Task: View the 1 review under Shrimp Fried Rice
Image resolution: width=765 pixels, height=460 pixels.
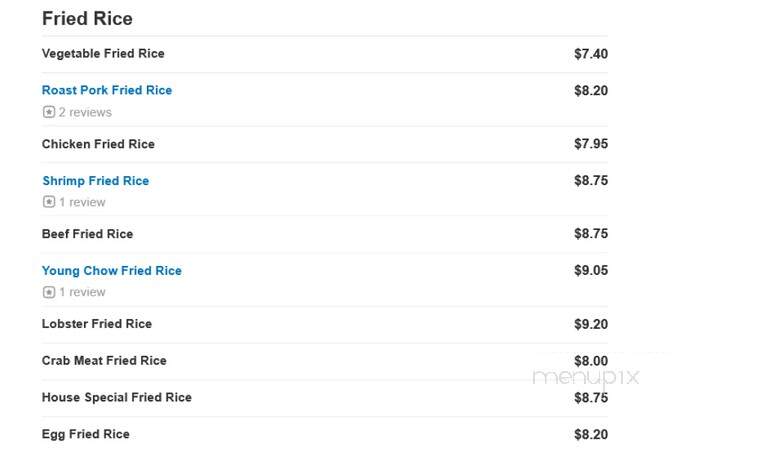Action: [x=82, y=202]
